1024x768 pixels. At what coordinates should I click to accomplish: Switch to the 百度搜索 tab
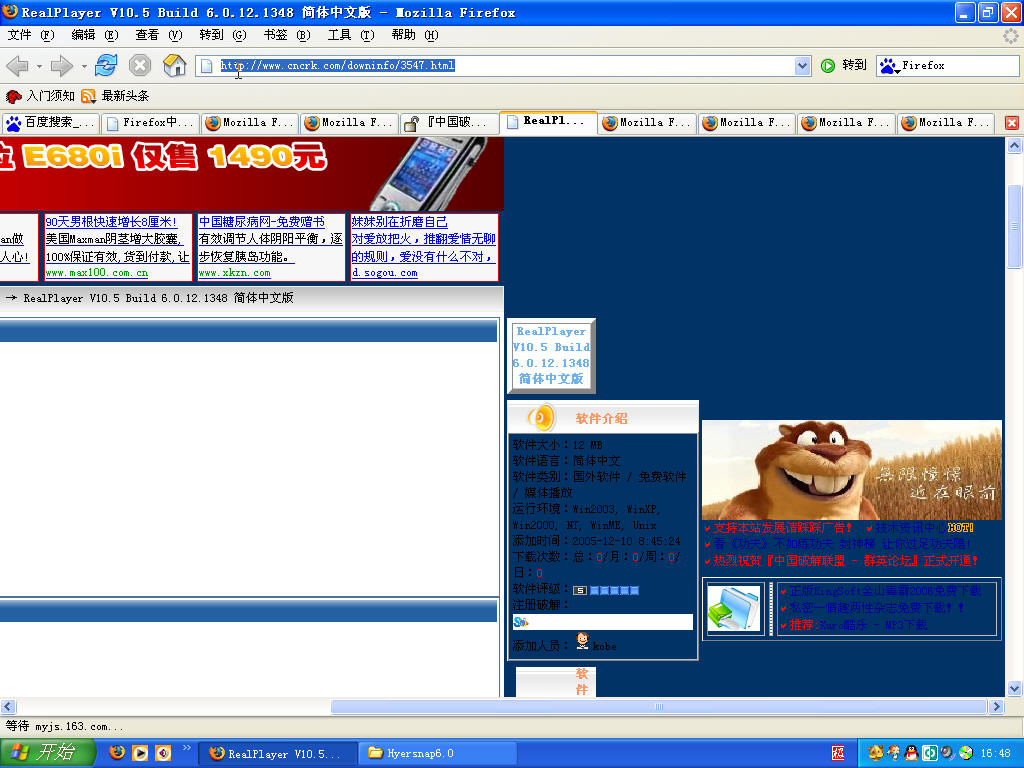pos(51,123)
